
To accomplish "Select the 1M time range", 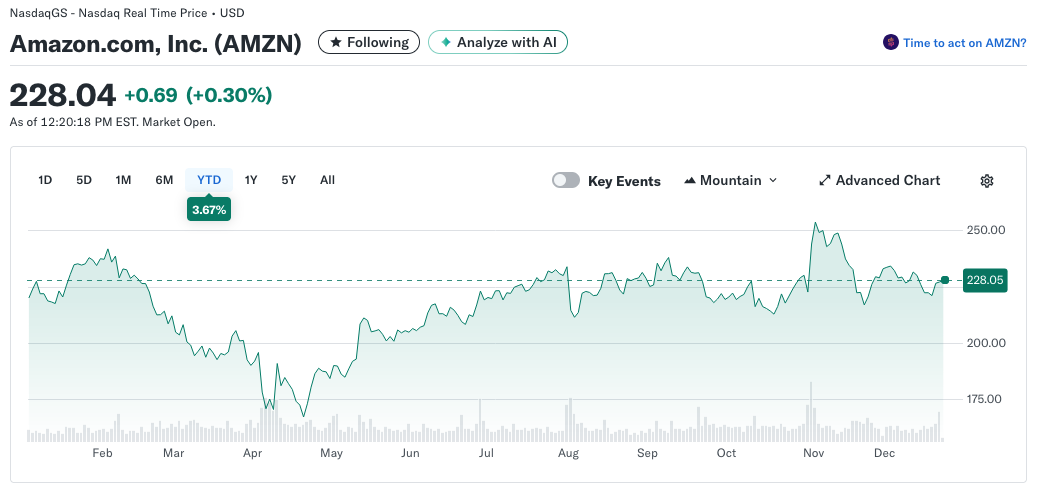I will tap(123, 179).
